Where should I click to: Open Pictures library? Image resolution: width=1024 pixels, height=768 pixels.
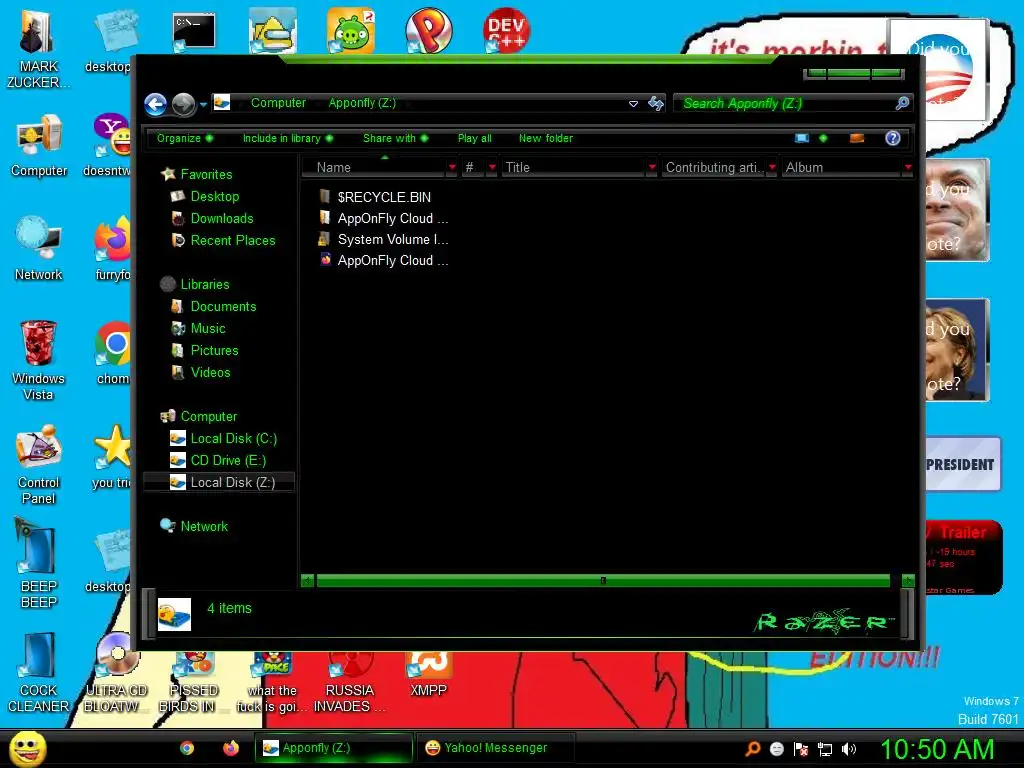[214, 351]
